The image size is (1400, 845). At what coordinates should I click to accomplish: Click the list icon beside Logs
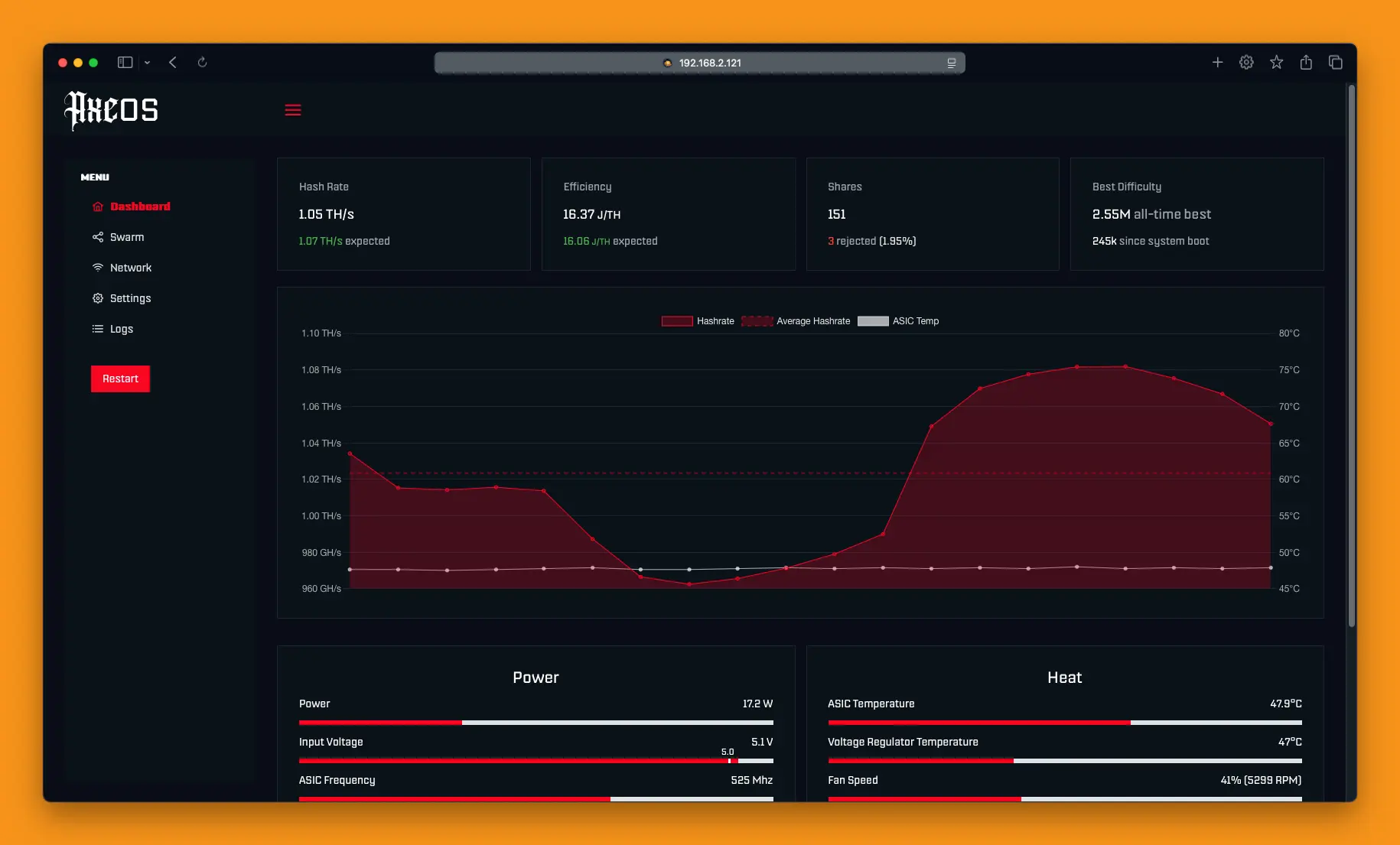coord(97,329)
